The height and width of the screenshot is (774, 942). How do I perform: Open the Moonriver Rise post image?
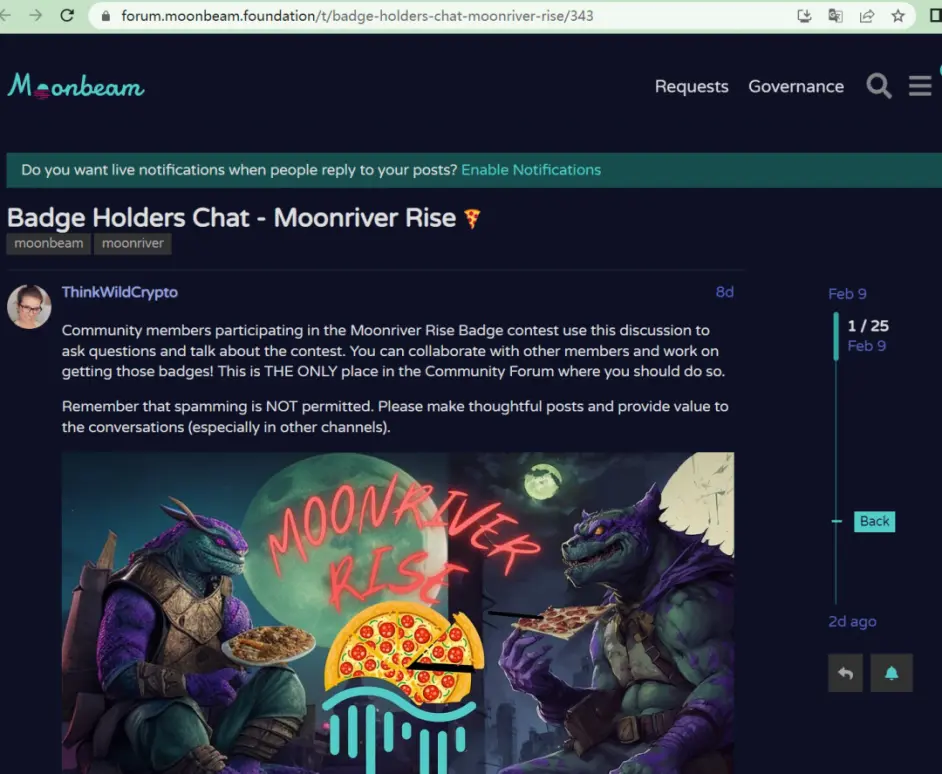point(398,613)
